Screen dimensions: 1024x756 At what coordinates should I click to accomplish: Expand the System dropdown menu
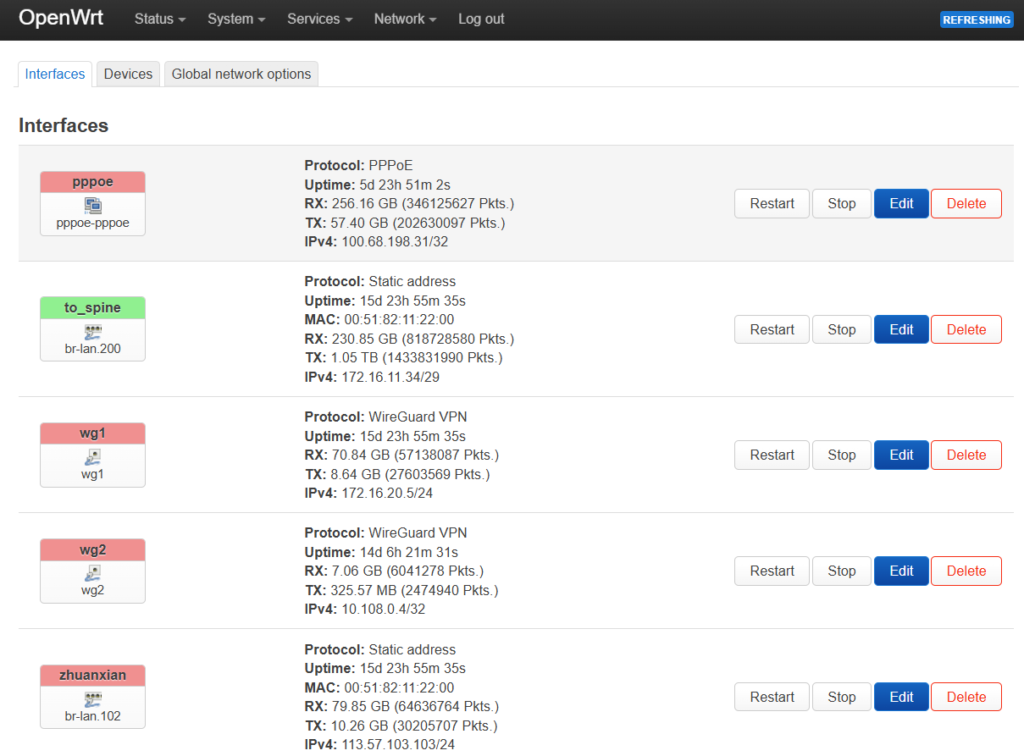[236, 19]
